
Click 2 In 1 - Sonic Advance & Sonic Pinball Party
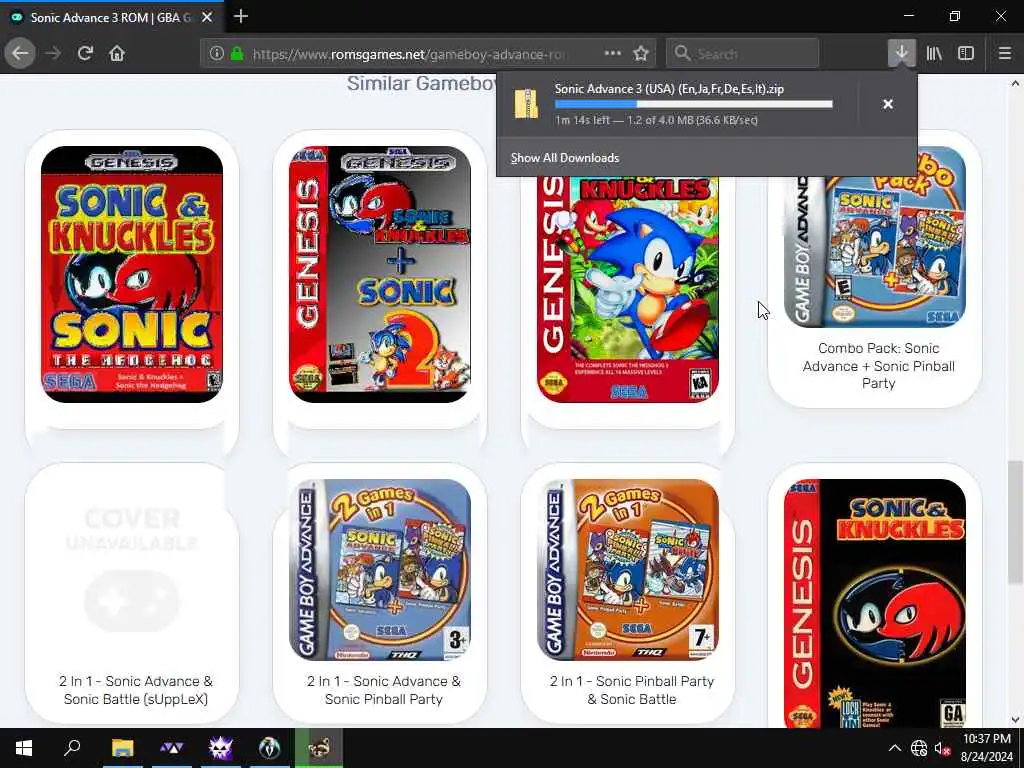pyautogui.click(x=384, y=690)
